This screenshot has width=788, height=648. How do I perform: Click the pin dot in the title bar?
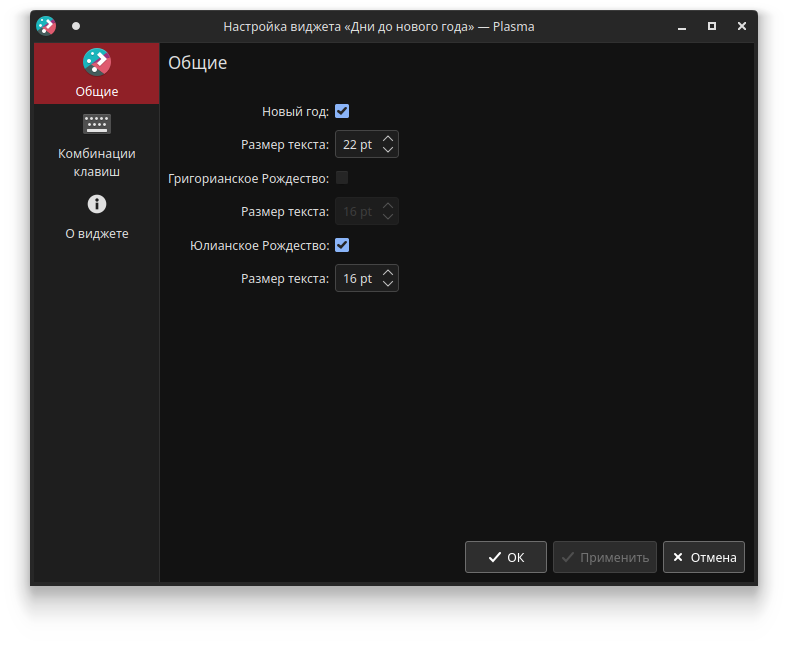point(76,26)
